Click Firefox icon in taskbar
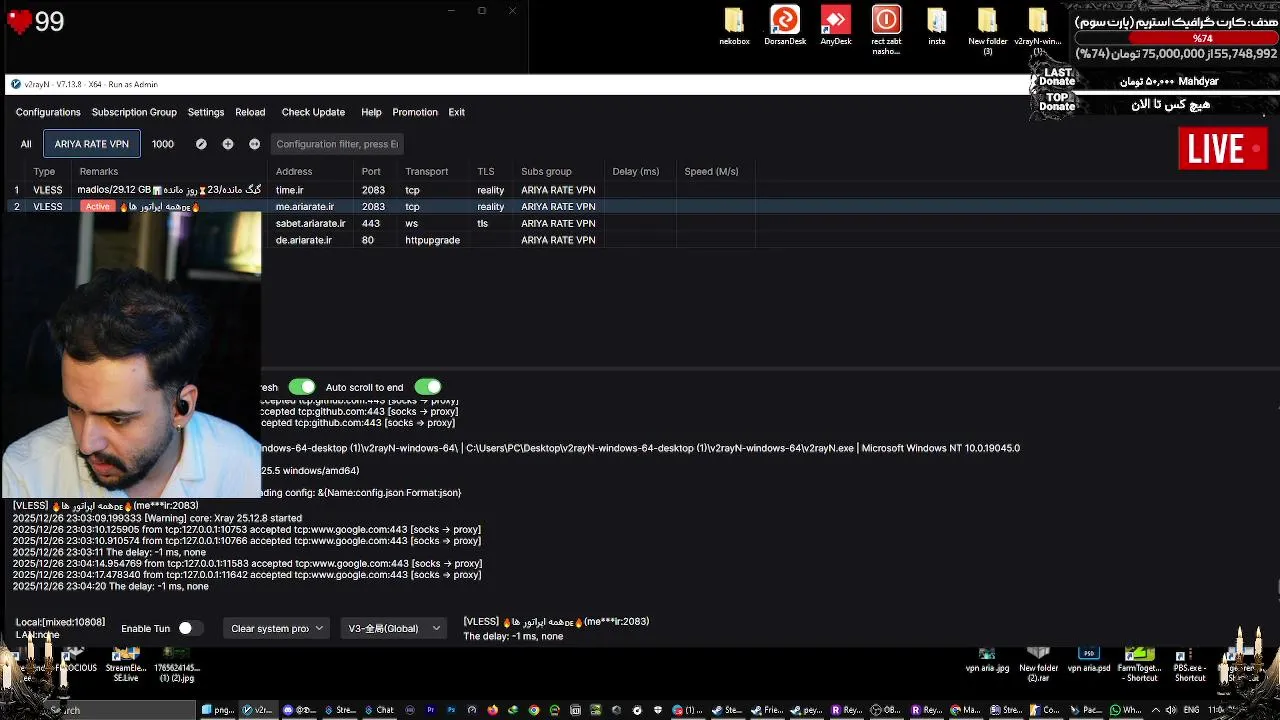 point(493,710)
